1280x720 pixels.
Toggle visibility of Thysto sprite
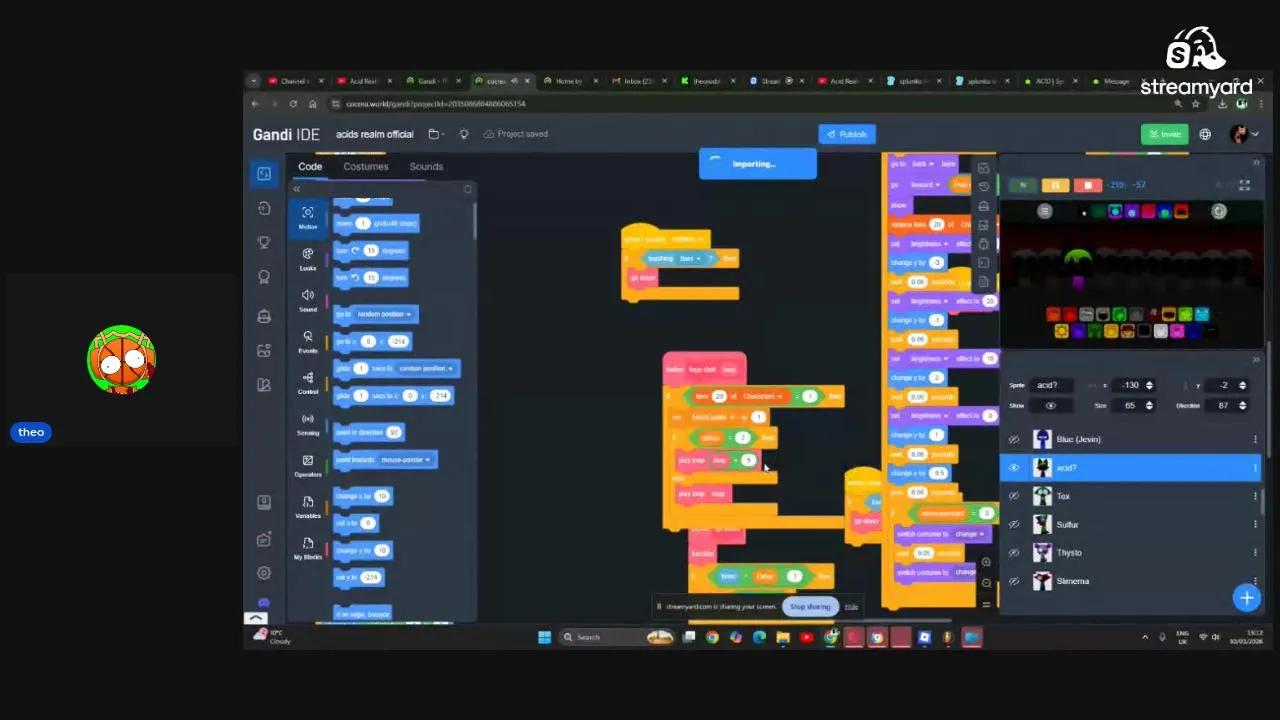(1014, 553)
